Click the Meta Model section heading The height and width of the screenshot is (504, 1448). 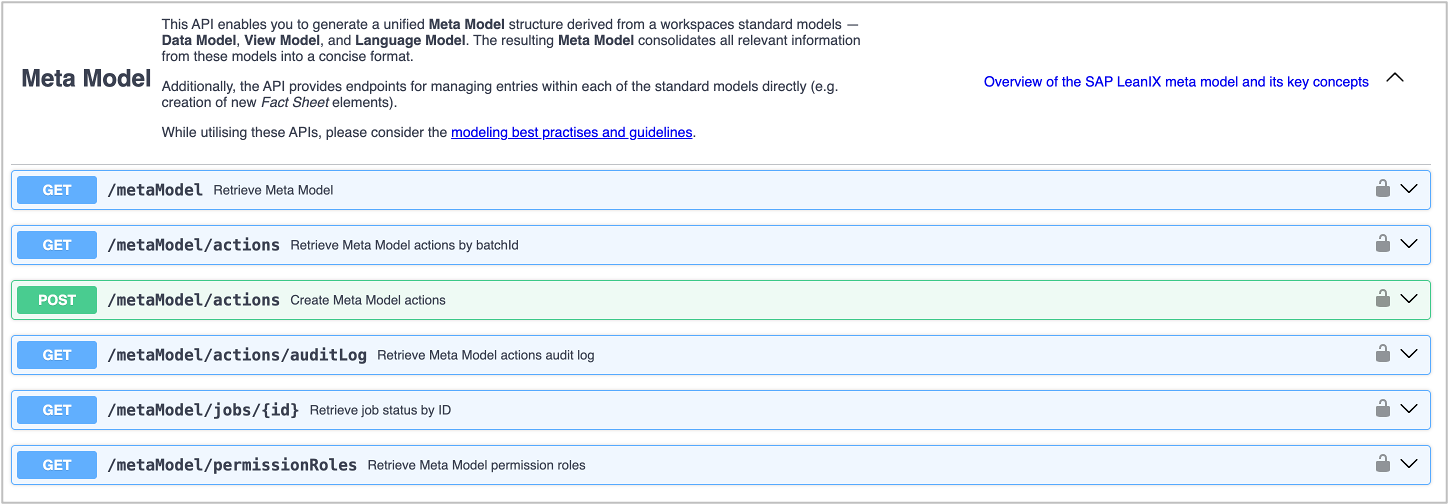[x=86, y=79]
